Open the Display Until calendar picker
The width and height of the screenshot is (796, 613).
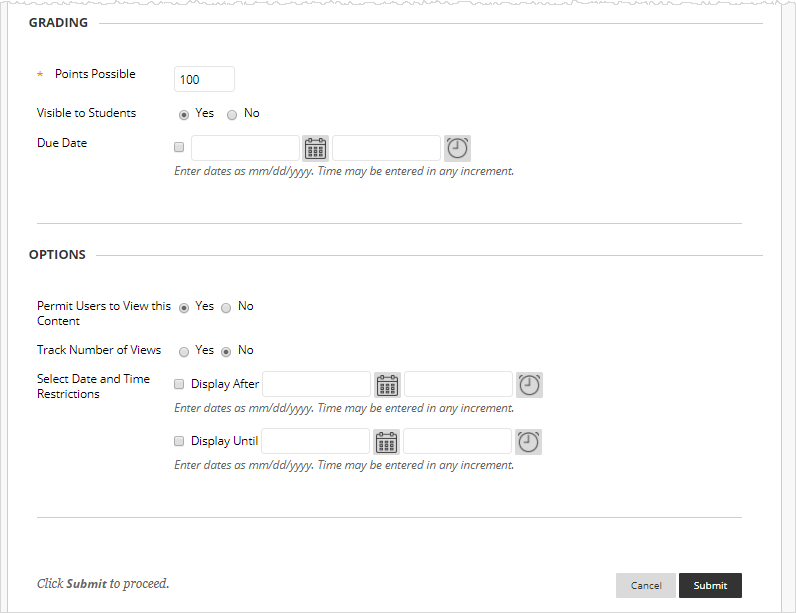coord(387,442)
